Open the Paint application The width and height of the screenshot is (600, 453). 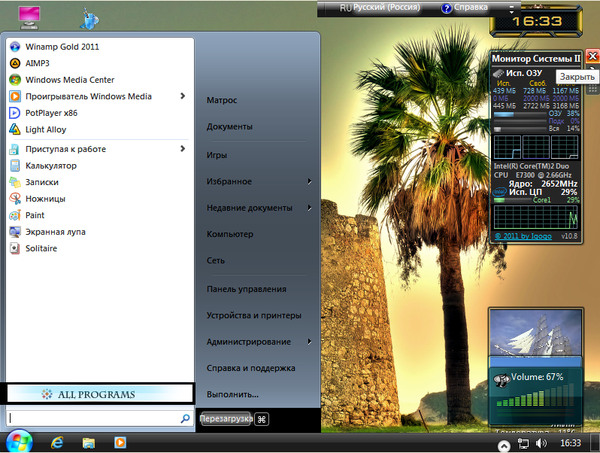[x=35, y=215]
